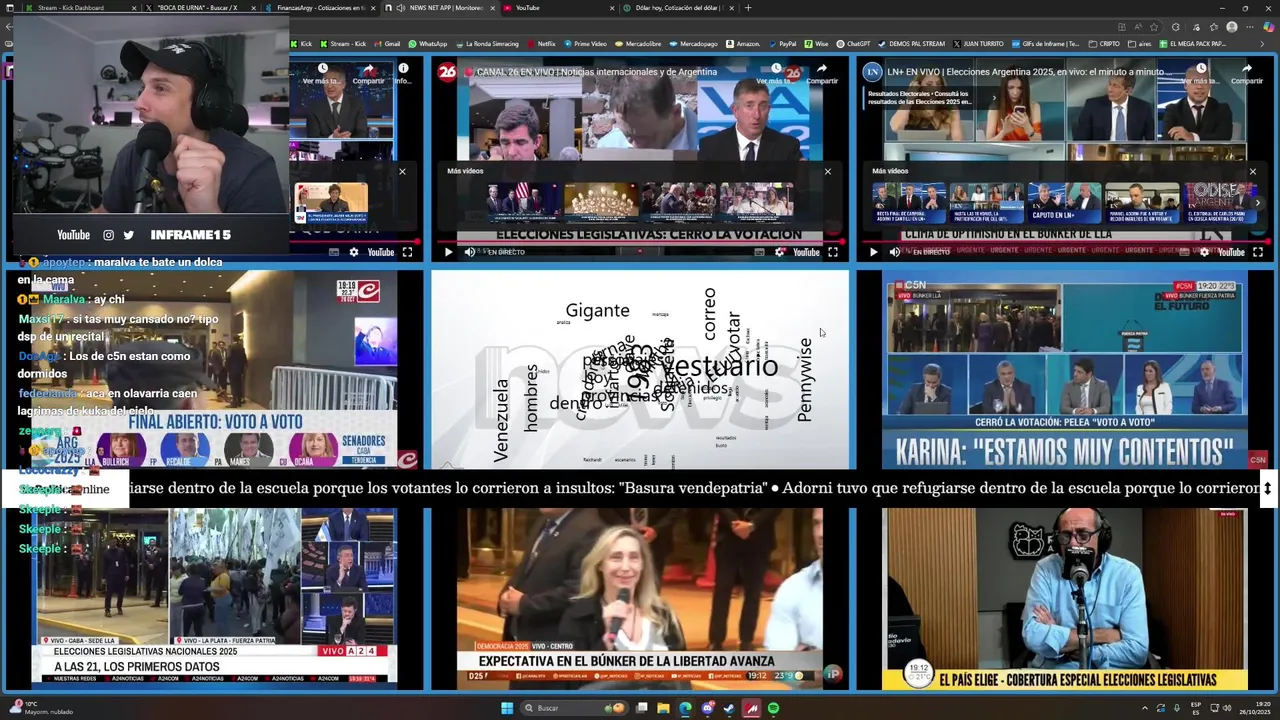Open browser favorites star icon

(1154, 27)
